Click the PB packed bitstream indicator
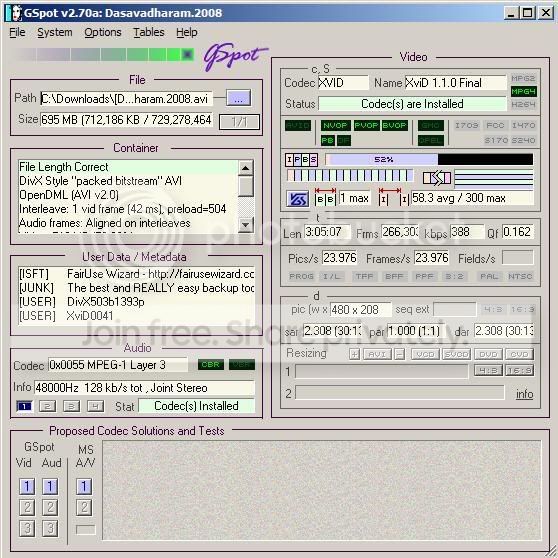 tap(327, 141)
